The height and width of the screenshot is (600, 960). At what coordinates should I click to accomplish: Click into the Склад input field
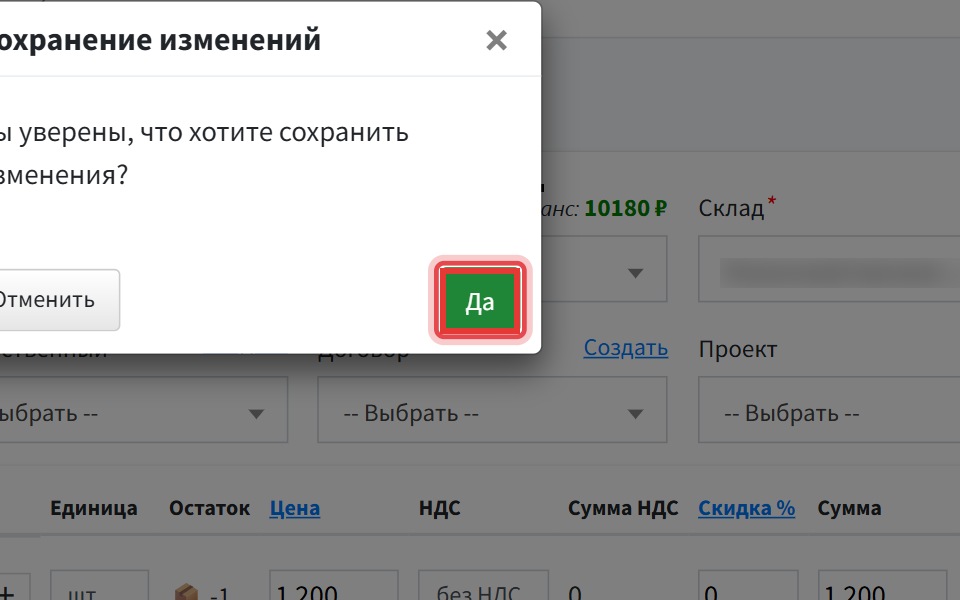coord(829,269)
